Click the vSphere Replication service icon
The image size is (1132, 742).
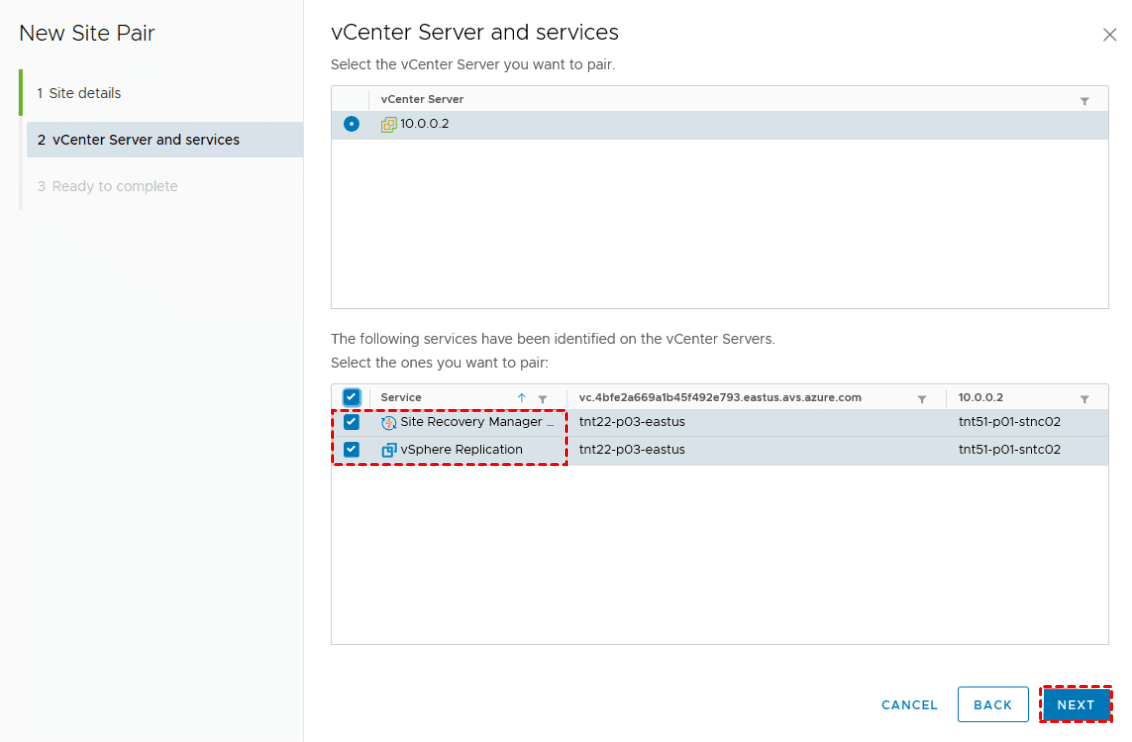(389, 450)
